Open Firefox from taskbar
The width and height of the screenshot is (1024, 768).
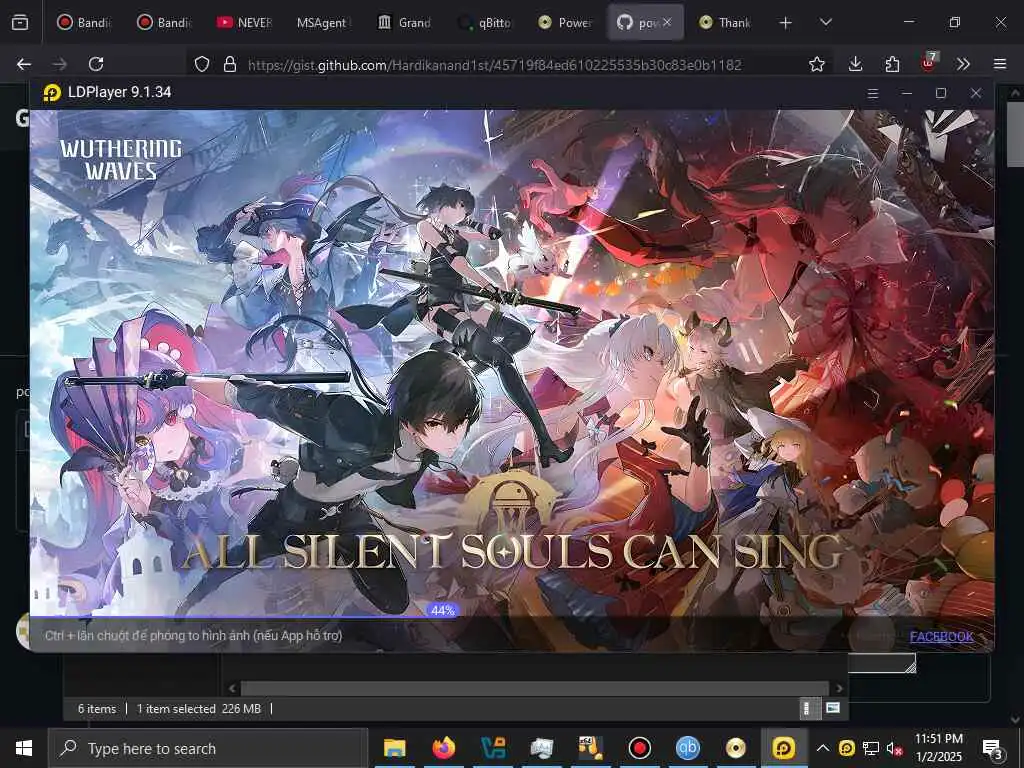point(443,748)
